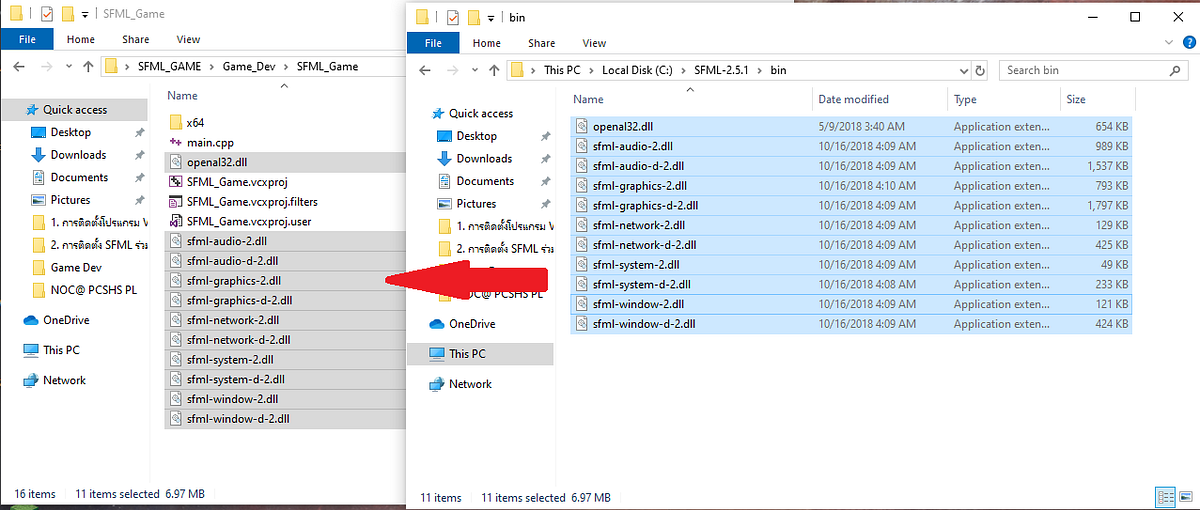Open Quick Access Toolbar dropdown in bin window

pyautogui.click(x=492, y=17)
